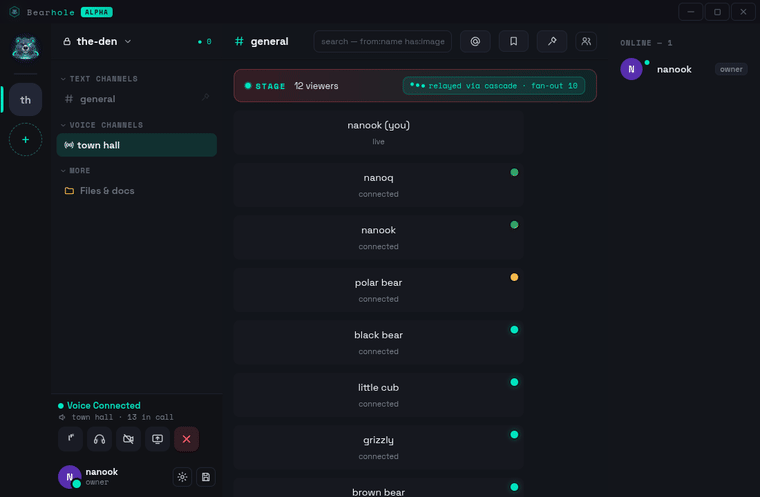This screenshot has width=760, height=497.
Task: Click the '12 viewers' count
Action: click(x=316, y=86)
